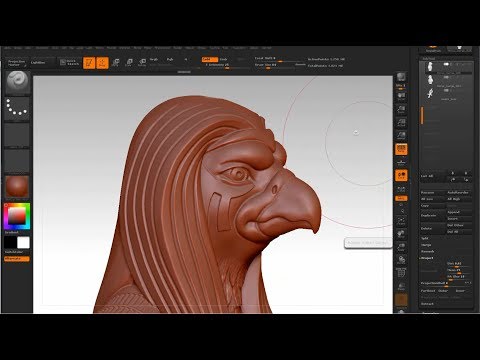Select the second subtool bust thumbnail

(x=430, y=80)
